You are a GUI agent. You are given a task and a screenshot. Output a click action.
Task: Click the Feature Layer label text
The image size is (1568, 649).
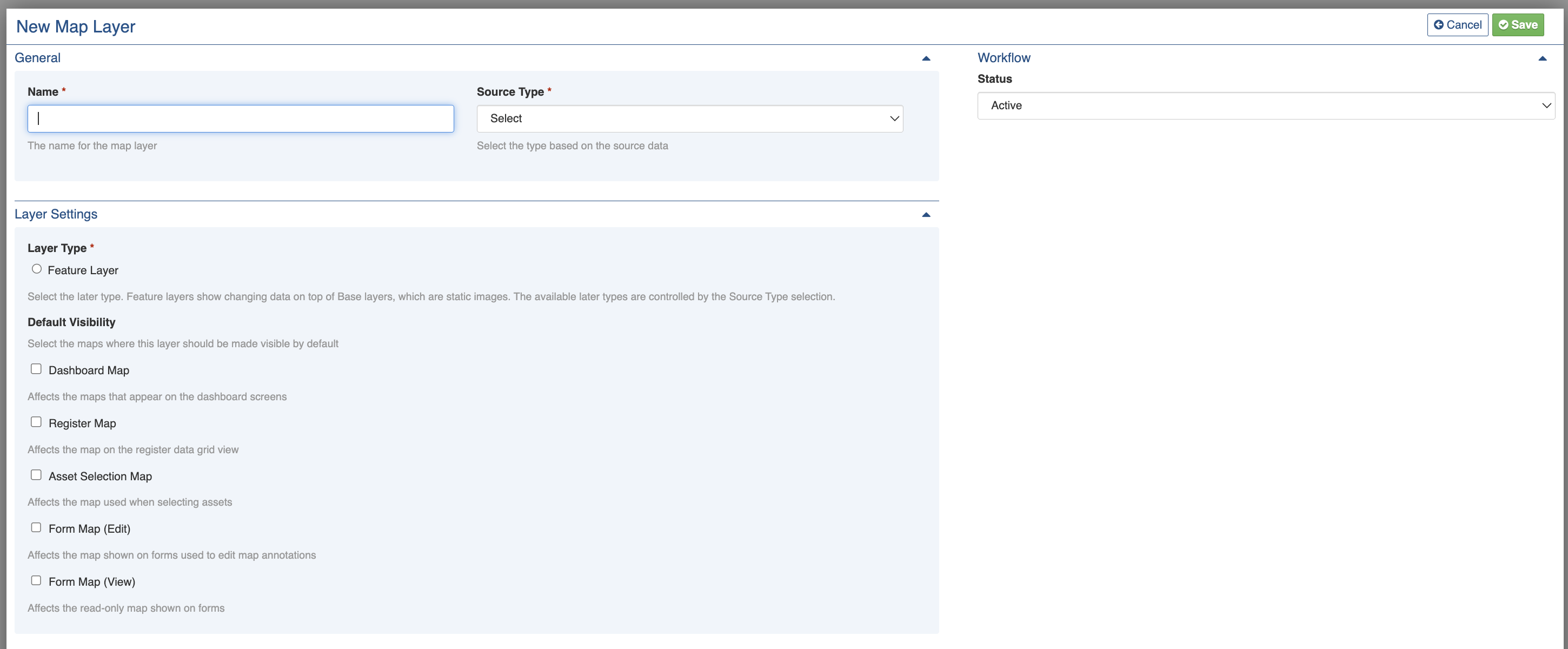[x=83, y=270]
